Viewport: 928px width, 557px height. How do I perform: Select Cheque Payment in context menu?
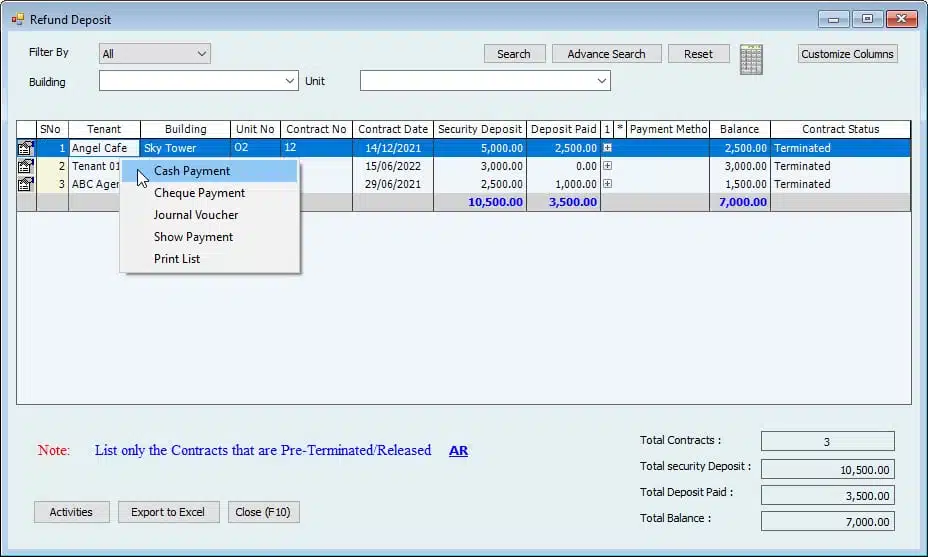199,193
